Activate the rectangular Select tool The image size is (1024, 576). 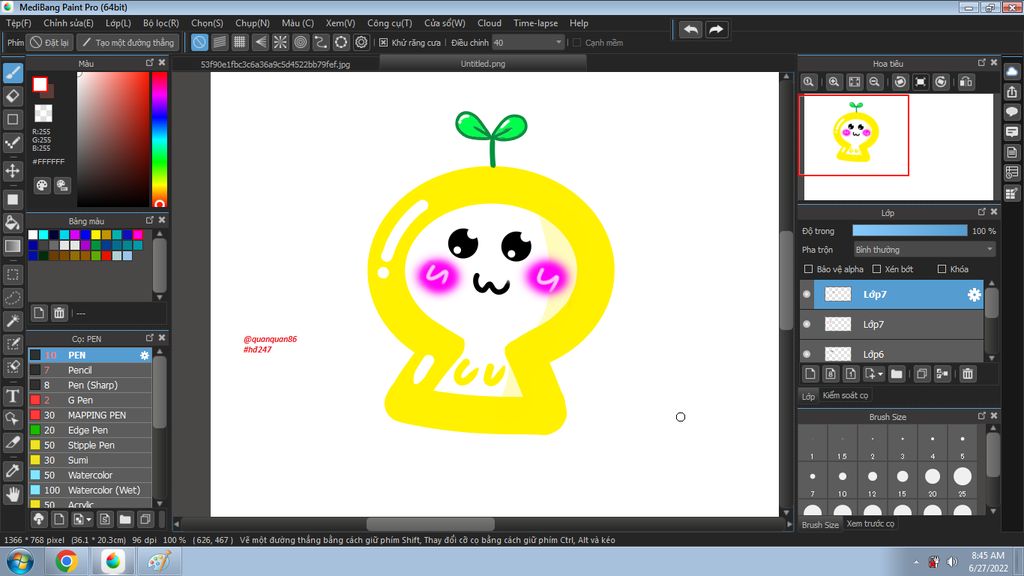pos(12,275)
